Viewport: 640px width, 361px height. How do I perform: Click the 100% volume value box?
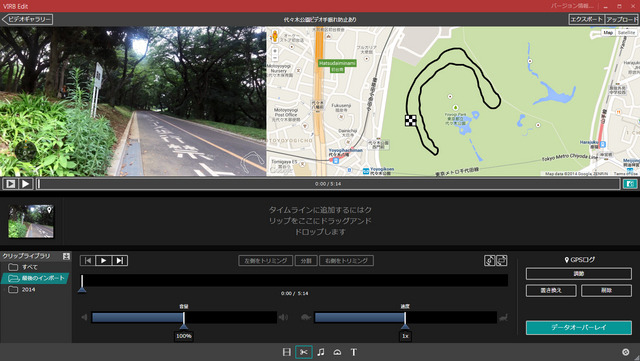[x=184, y=336]
